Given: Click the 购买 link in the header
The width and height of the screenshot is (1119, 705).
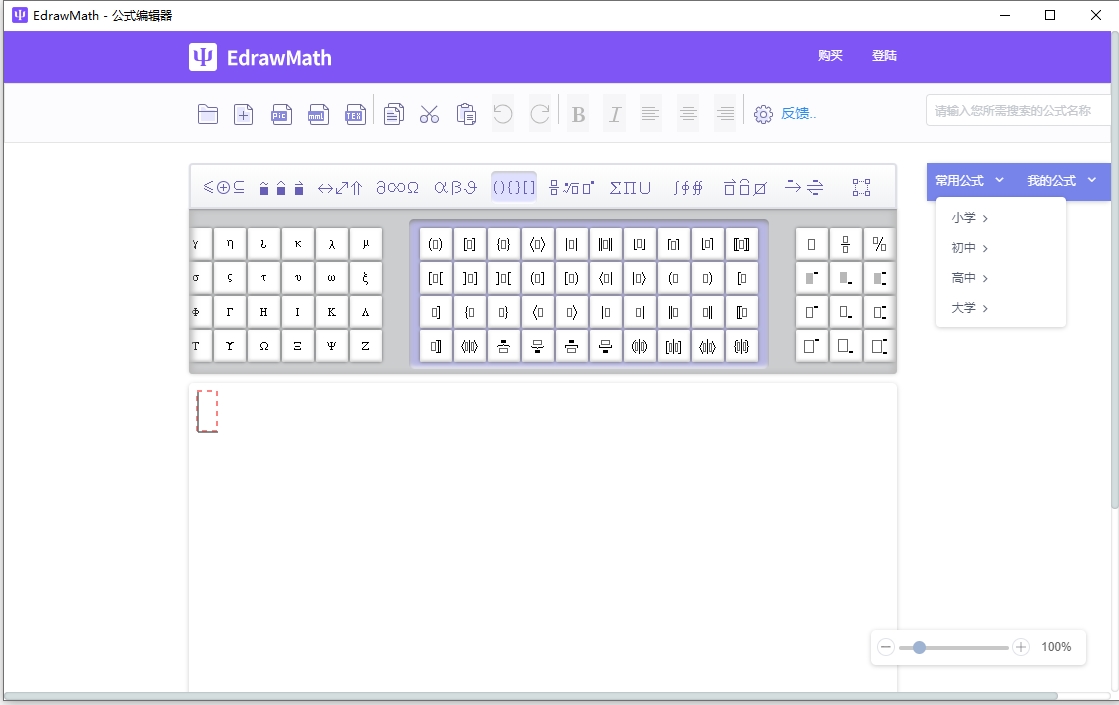Looking at the screenshot, I should [x=830, y=56].
